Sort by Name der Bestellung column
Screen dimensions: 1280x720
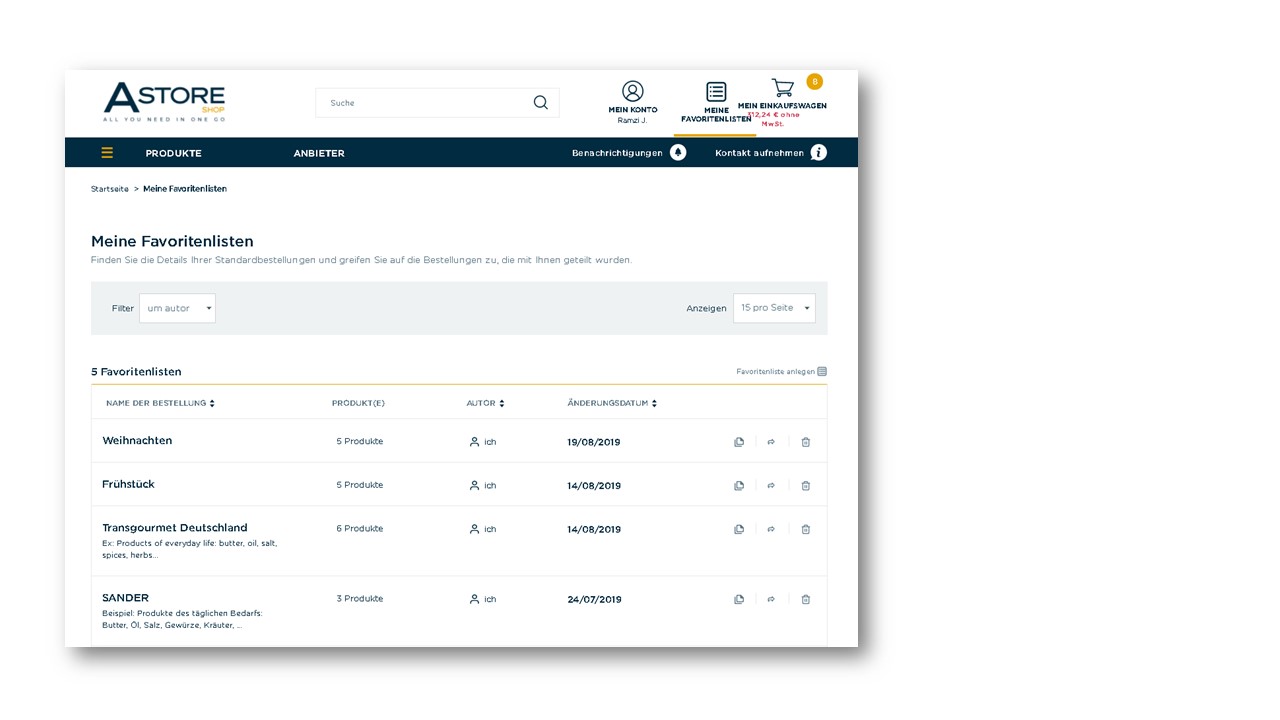coord(160,404)
